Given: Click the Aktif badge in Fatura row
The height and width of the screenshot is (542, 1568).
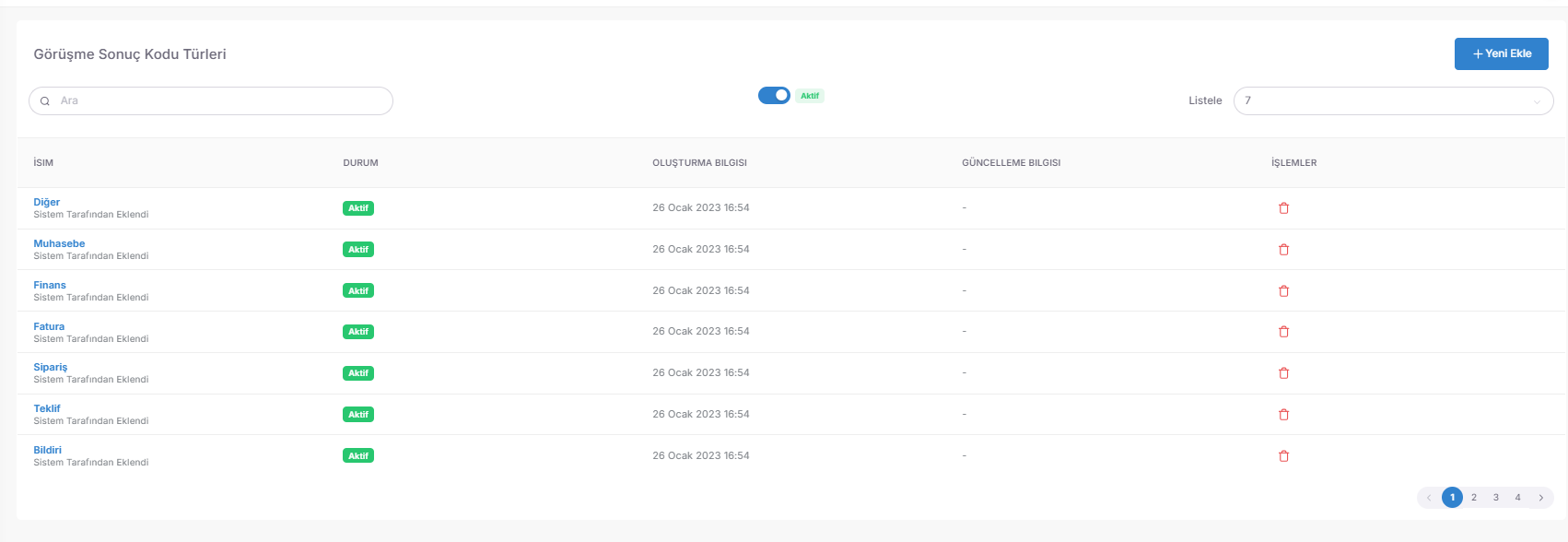Looking at the screenshot, I should pyautogui.click(x=358, y=332).
